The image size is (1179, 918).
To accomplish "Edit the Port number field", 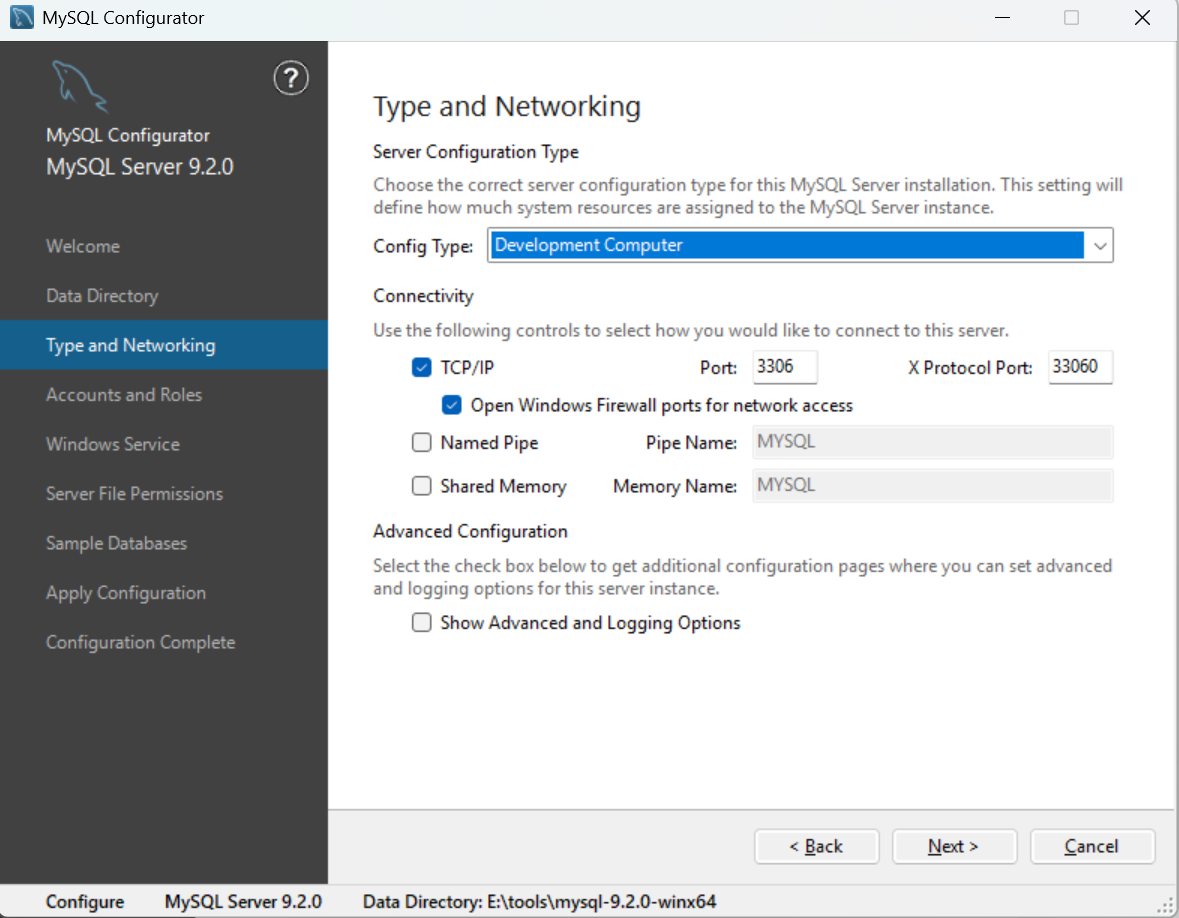I will point(785,367).
